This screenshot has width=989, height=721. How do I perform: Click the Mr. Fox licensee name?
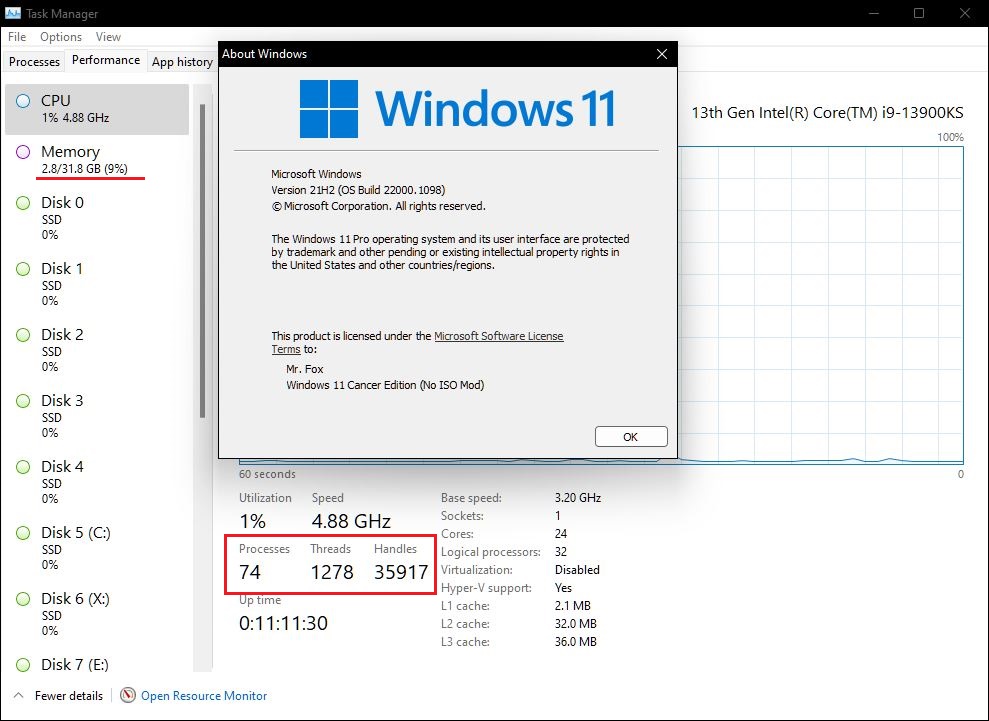305,369
